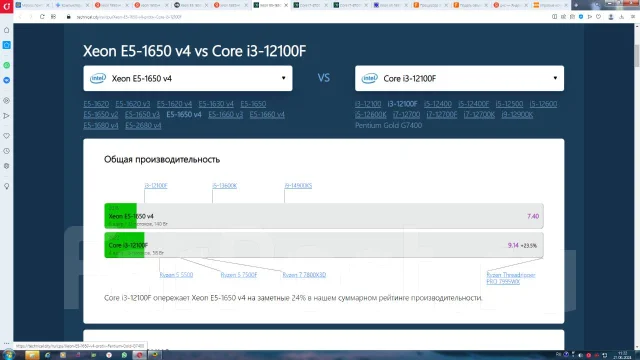This screenshot has width=640, height=360.
Task: Open the Pentium Gold G7400 link
Action: click(388, 125)
